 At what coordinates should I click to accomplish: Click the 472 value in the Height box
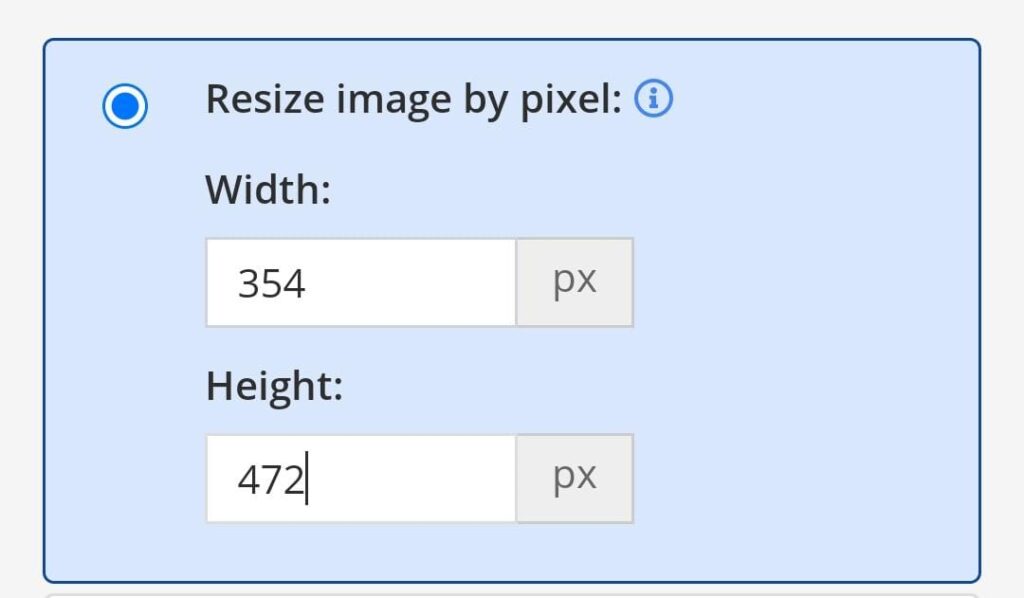[x=270, y=480]
